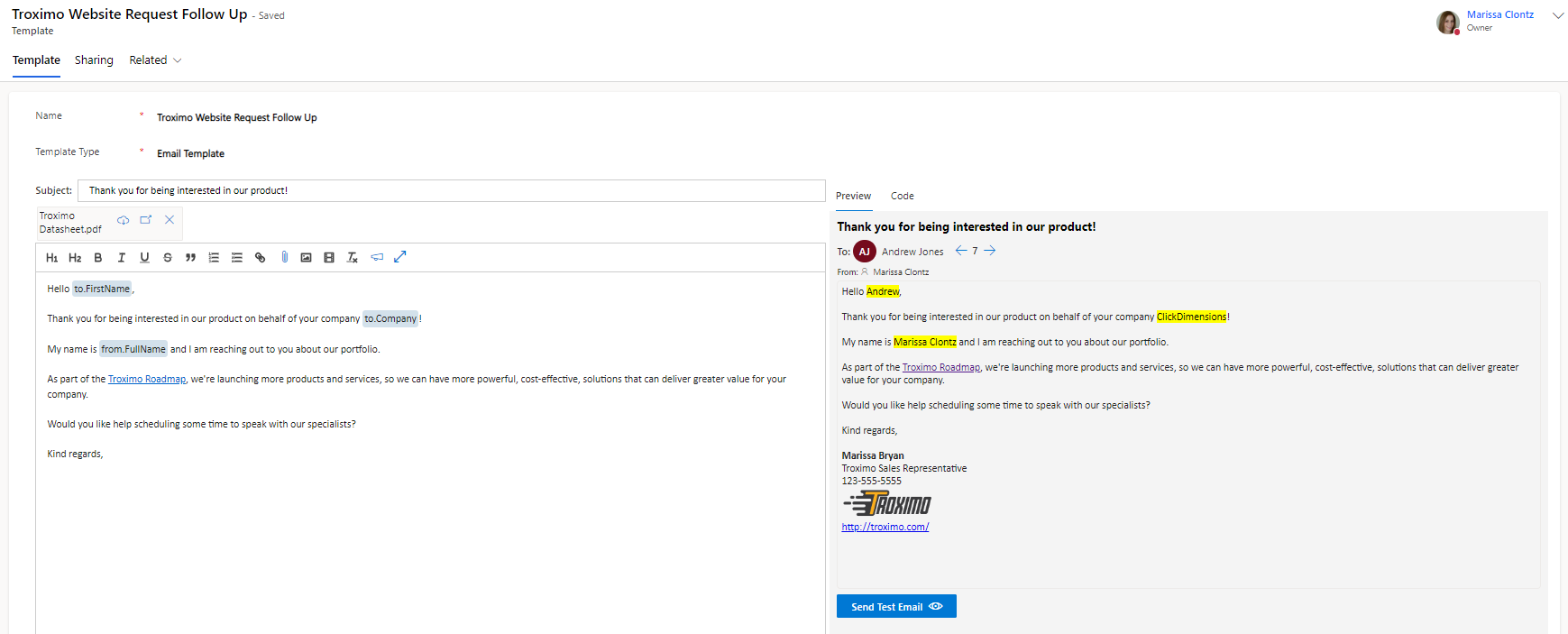Select the to.Company merge tag
Screen dimensions: 1568x634
point(390,318)
